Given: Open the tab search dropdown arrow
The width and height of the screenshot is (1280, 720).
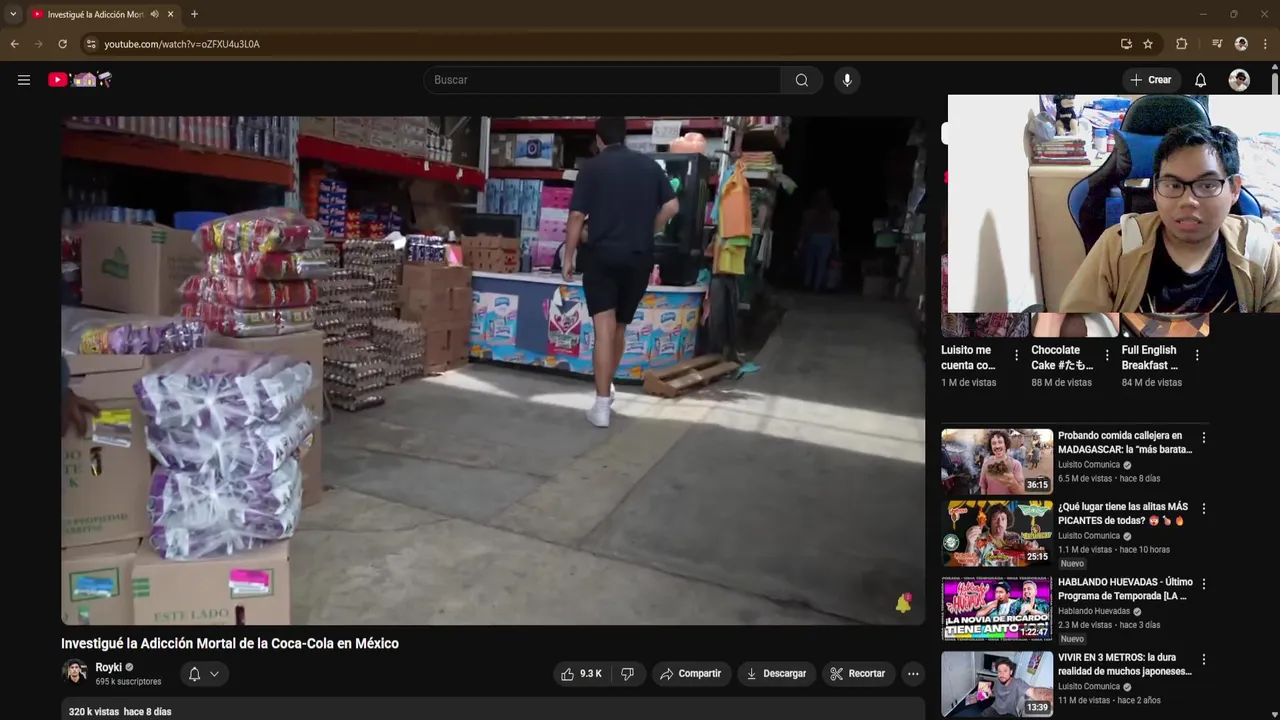Looking at the screenshot, I should coord(13,14).
